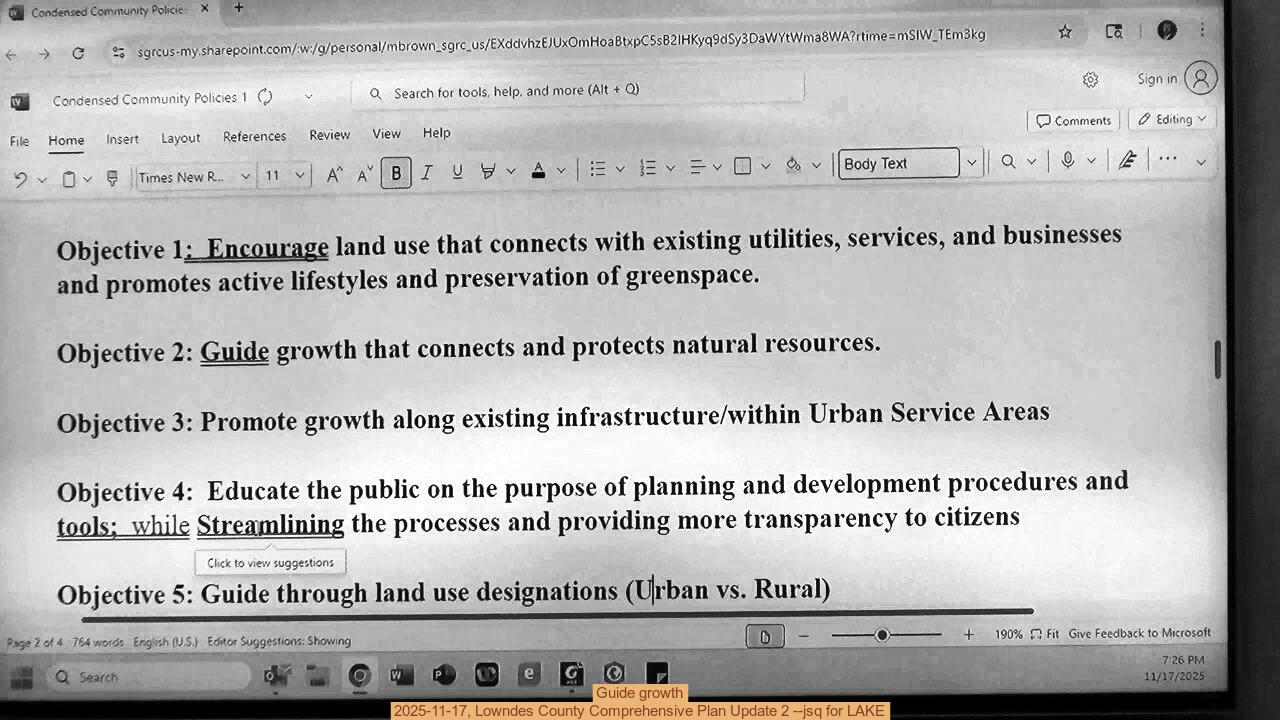Toggle the bulleted list
1280x720 pixels.
click(597, 167)
